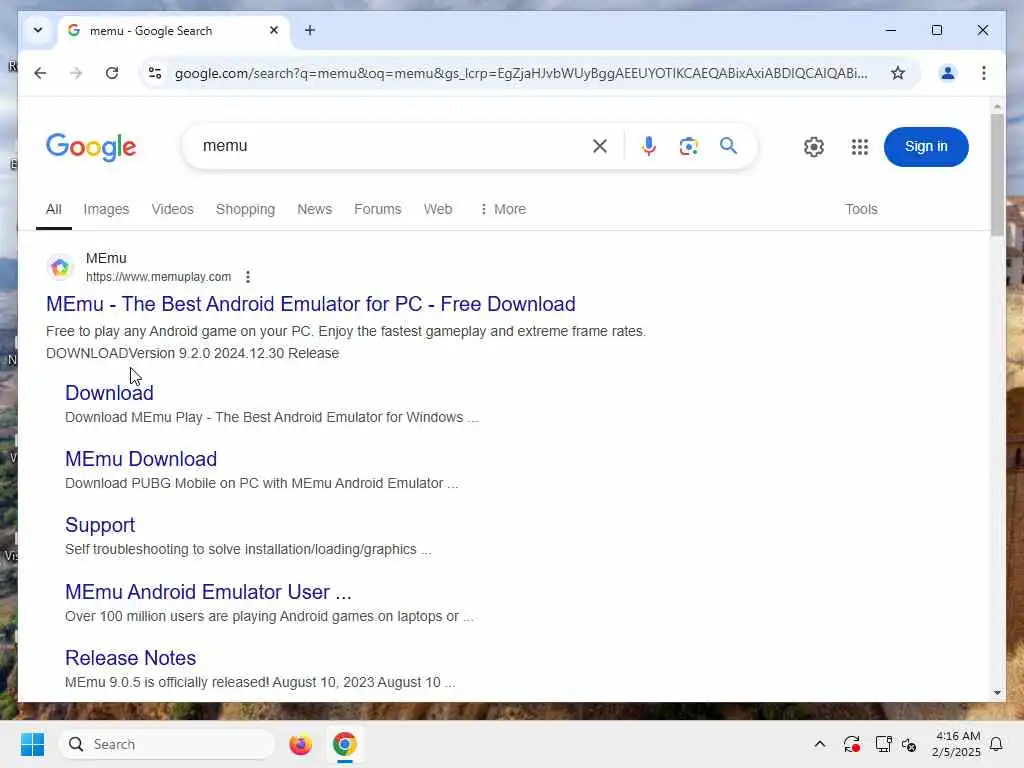Screen dimensions: 1024x768
Task: Switch to the Shopping tab
Action: [x=245, y=209]
